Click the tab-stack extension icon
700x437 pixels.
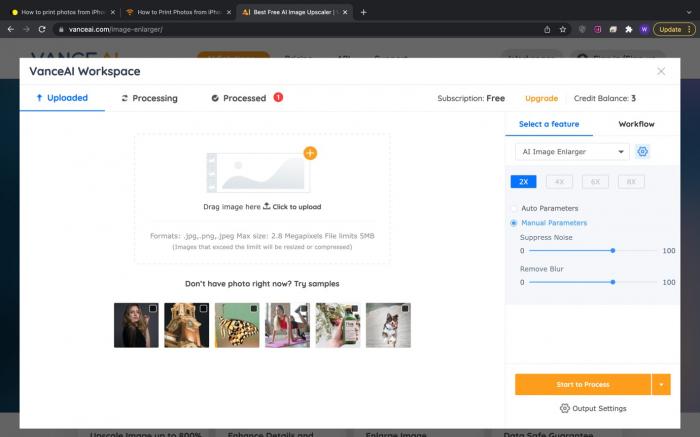click(x=613, y=29)
